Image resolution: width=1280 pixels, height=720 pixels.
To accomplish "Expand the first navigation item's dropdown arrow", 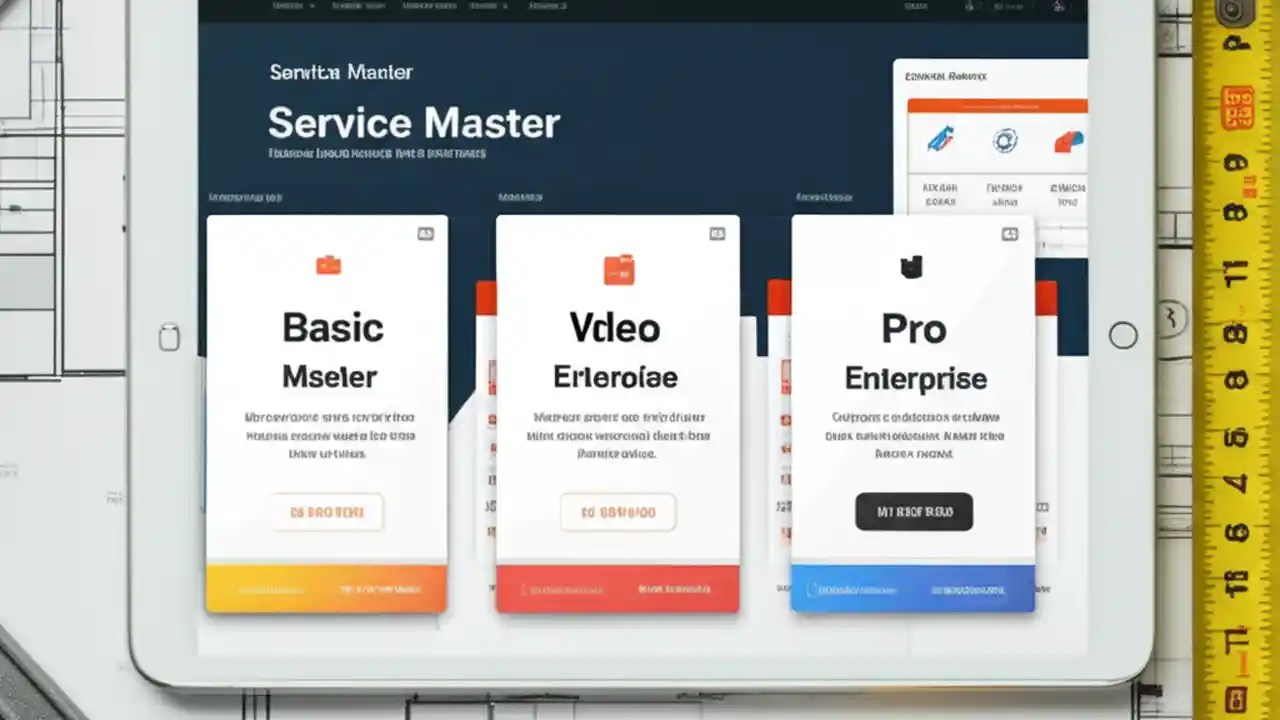I will (310, 5).
